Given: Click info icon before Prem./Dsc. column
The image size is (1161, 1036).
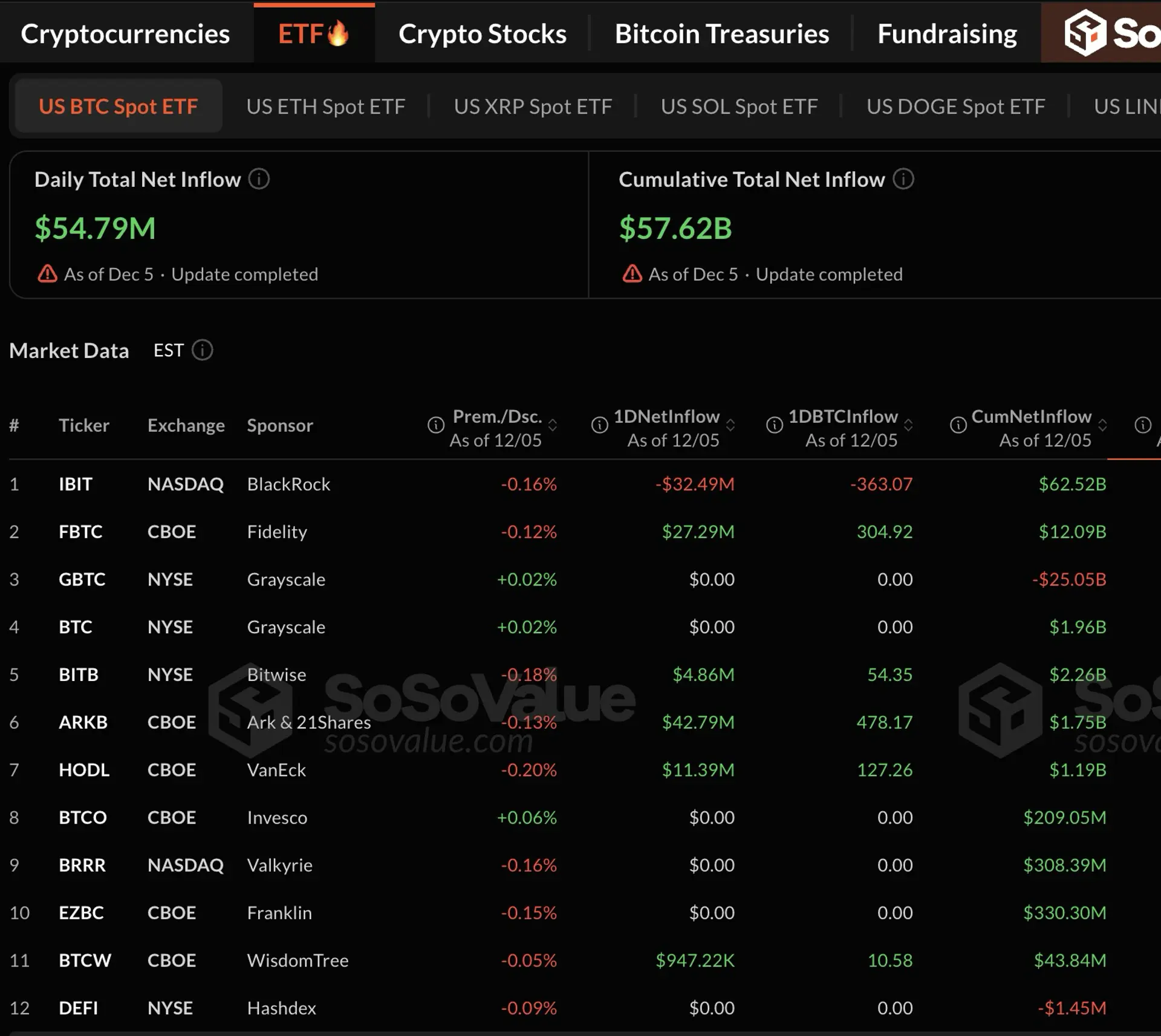Looking at the screenshot, I should [x=435, y=425].
